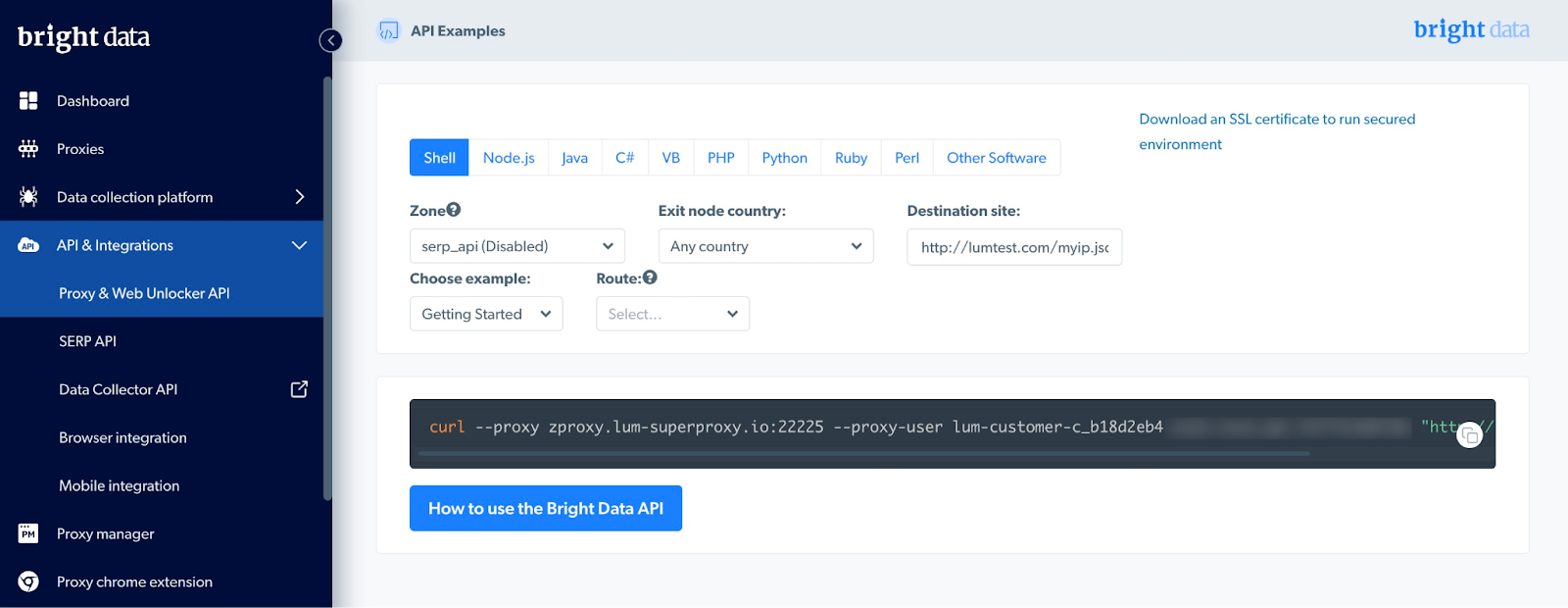Switch to the Python tab

pyautogui.click(x=785, y=158)
